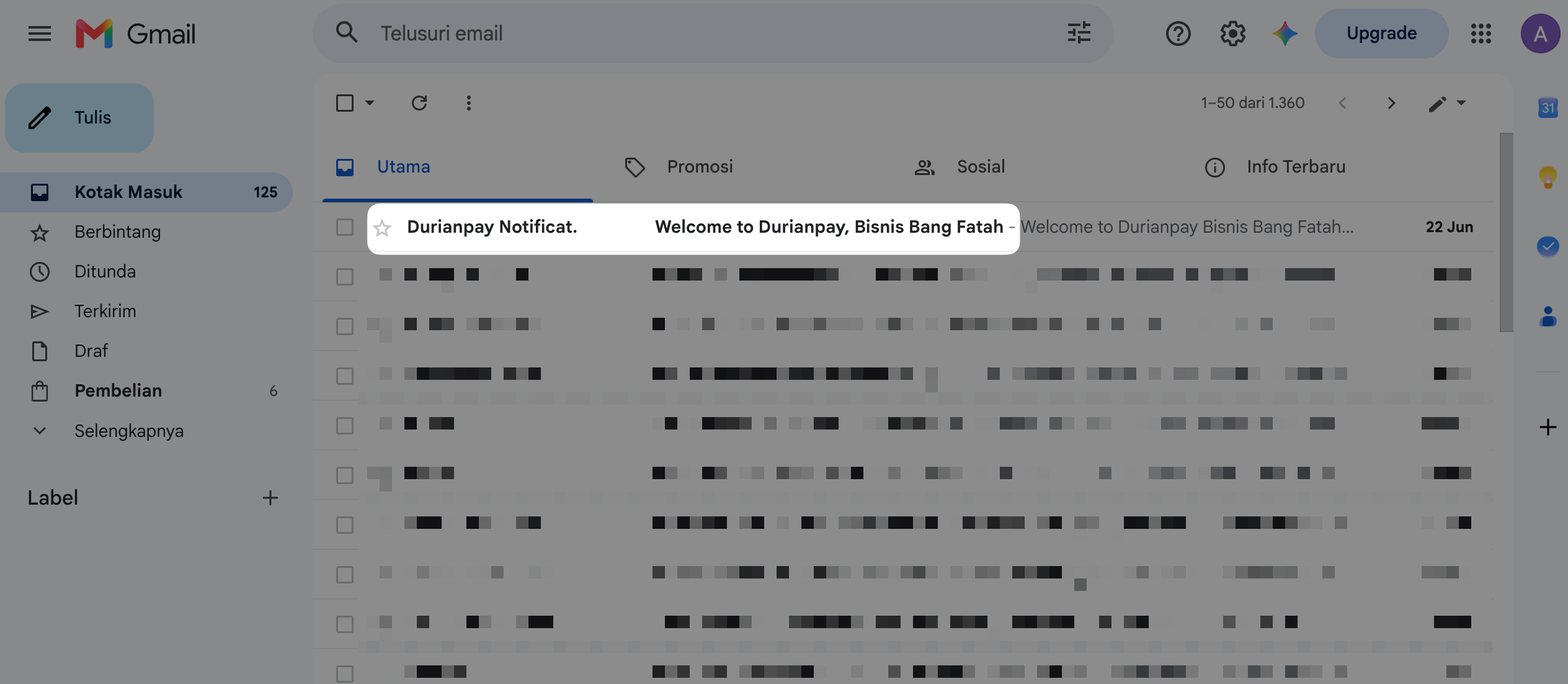The height and width of the screenshot is (684, 1568).
Task: Open input tools pencil dropdown
Action: tap(1447, 104)
